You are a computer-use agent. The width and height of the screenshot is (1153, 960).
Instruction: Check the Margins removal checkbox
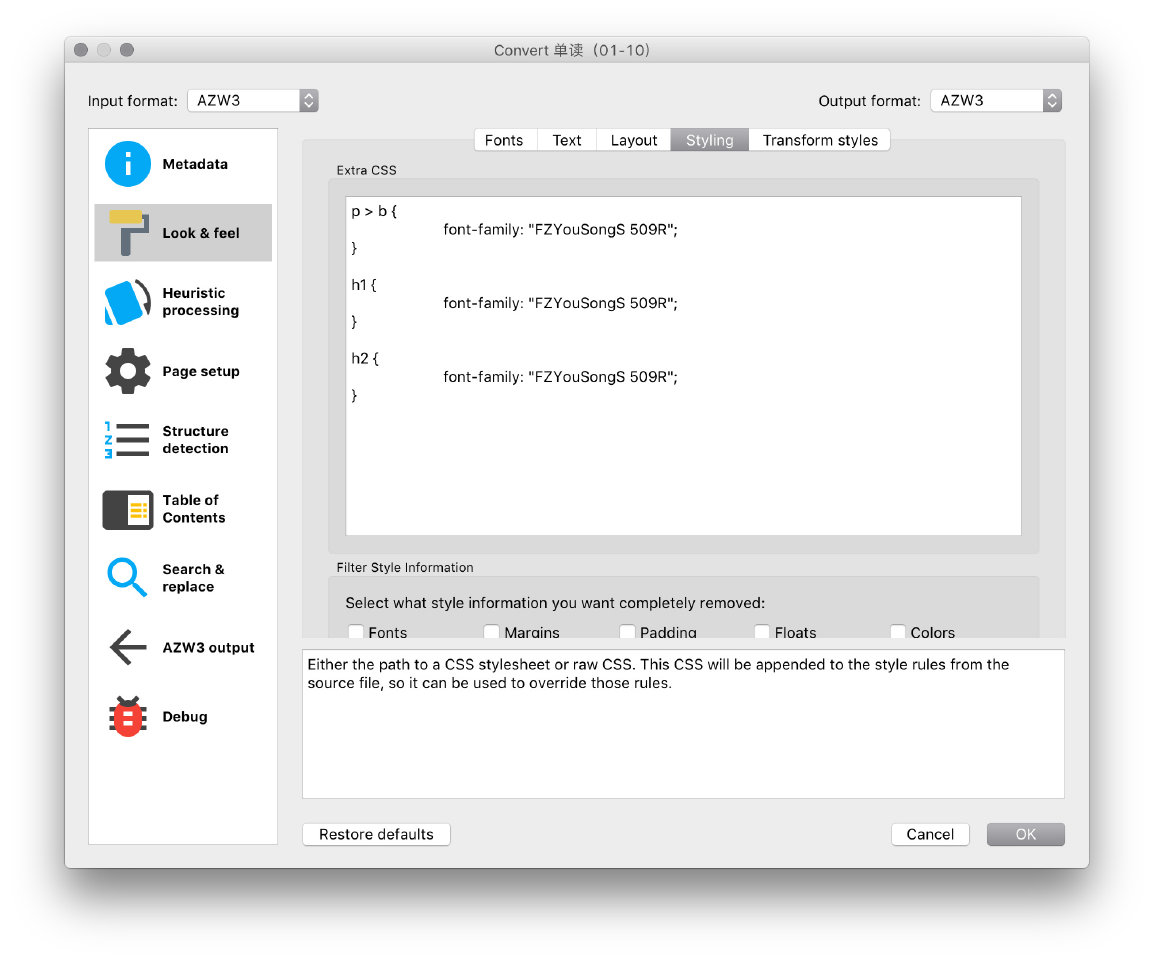point(491,632)
